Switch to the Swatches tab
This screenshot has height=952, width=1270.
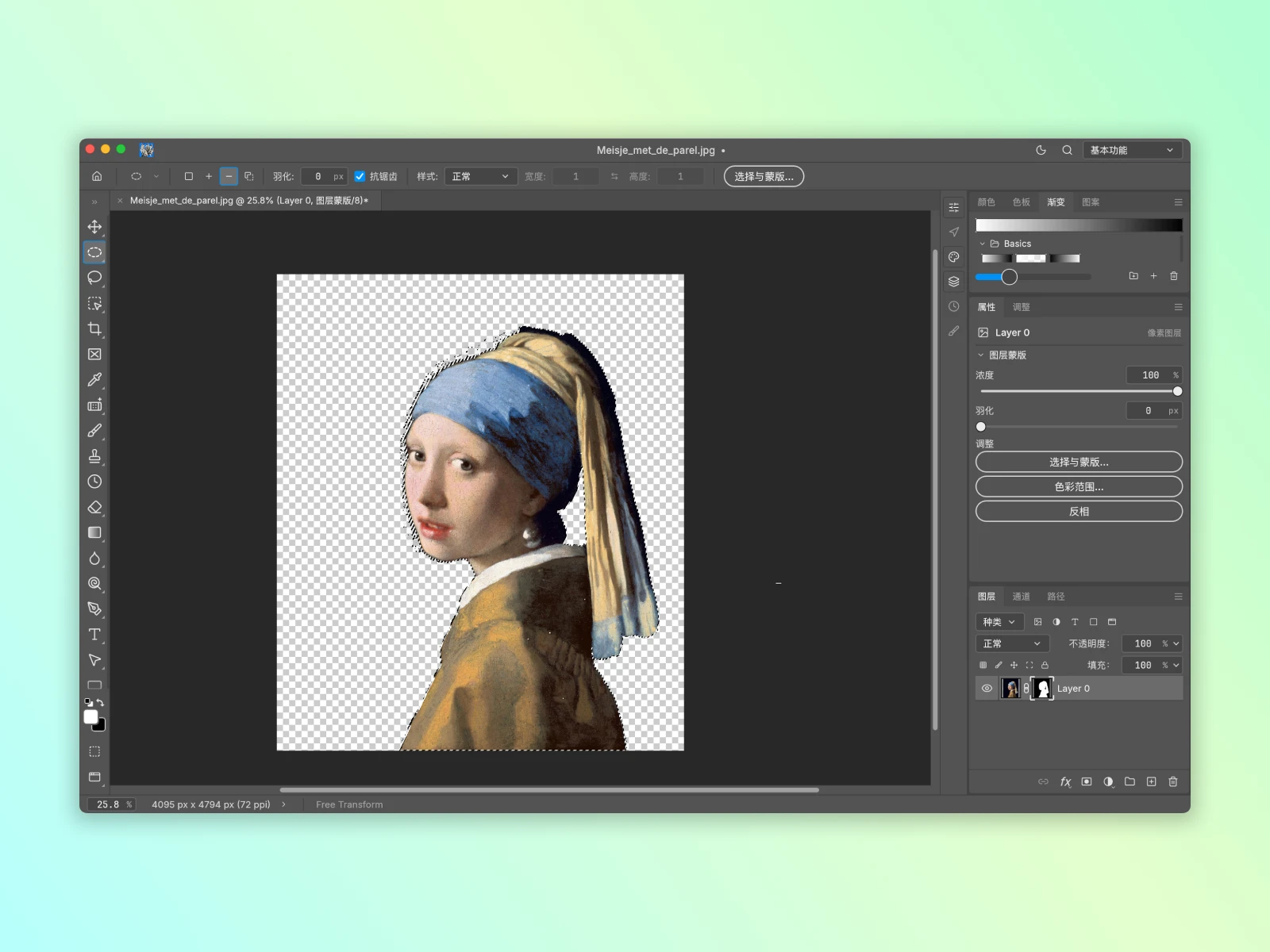click(1021, 202)
